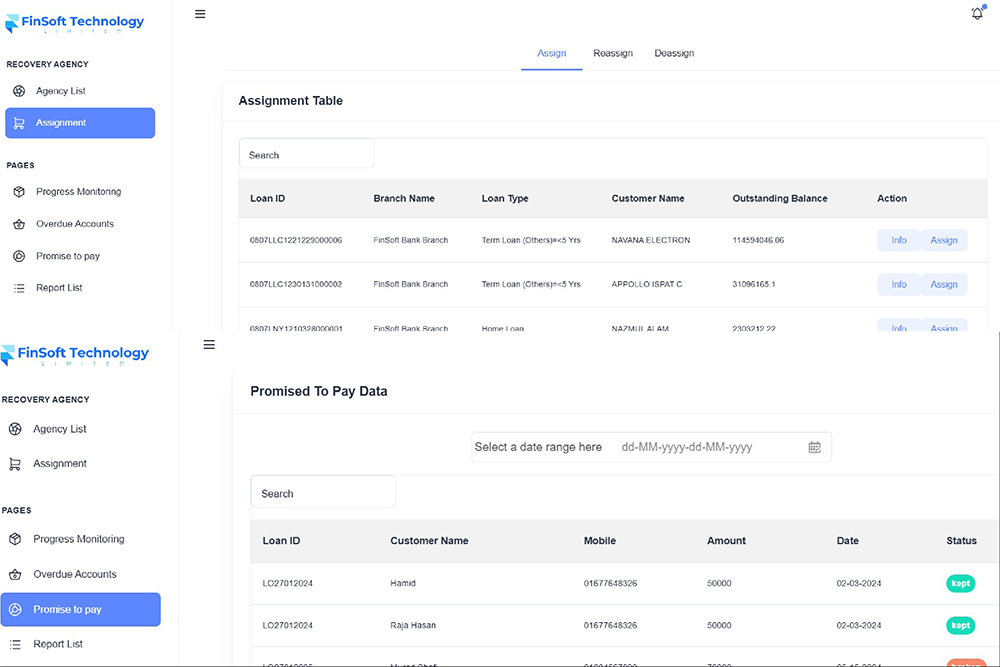Click the Report List icon in the Assignment page sidebar
1000x667 pixels.
(19, 288)
